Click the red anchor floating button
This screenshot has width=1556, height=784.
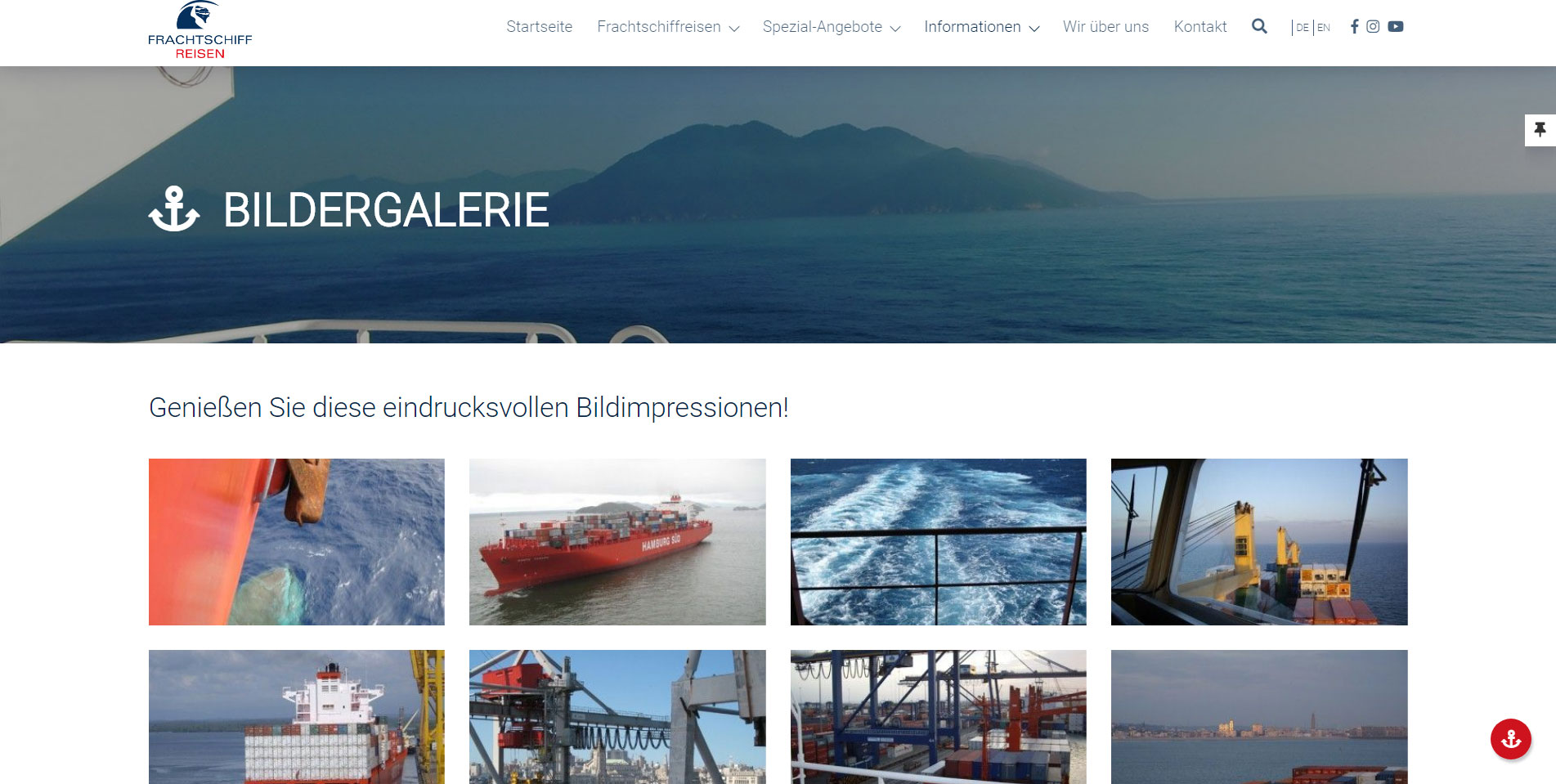pos(1510,739)
